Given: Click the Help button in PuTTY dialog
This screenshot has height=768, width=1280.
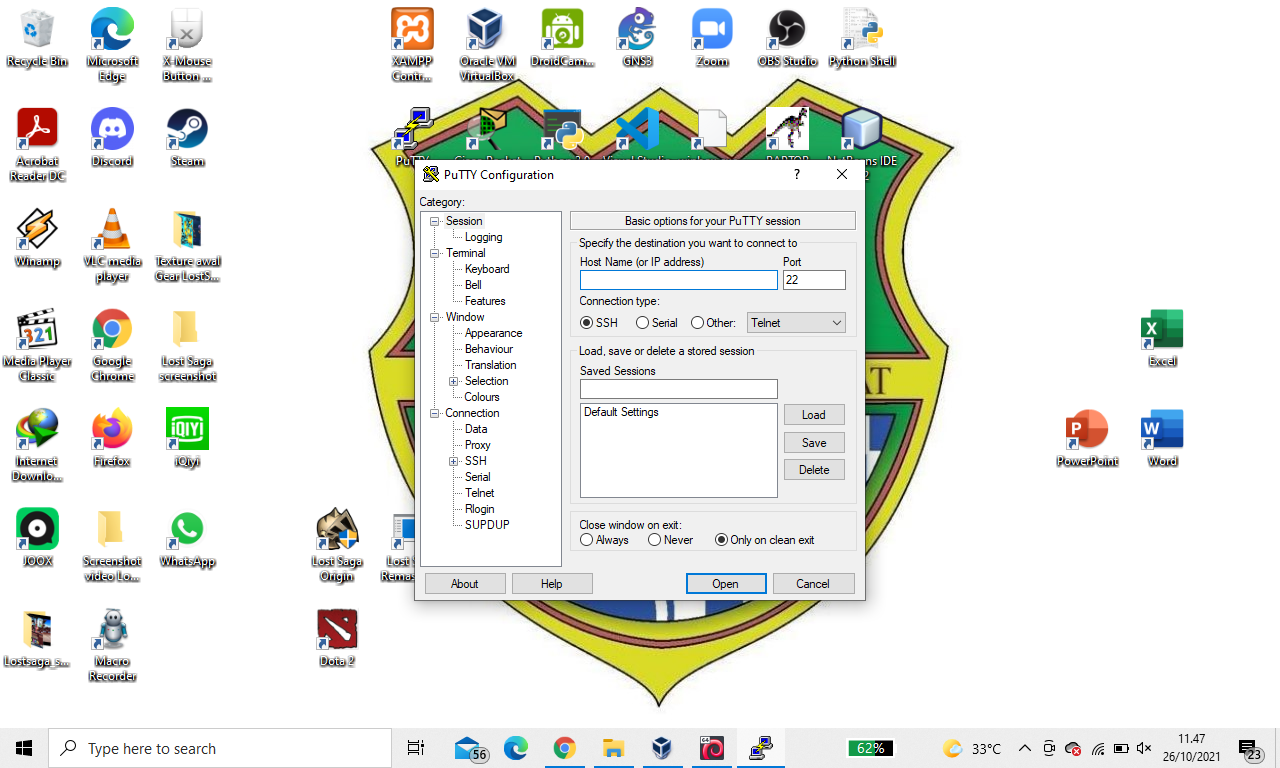Looking at the screenshot, I should [552, 584].
